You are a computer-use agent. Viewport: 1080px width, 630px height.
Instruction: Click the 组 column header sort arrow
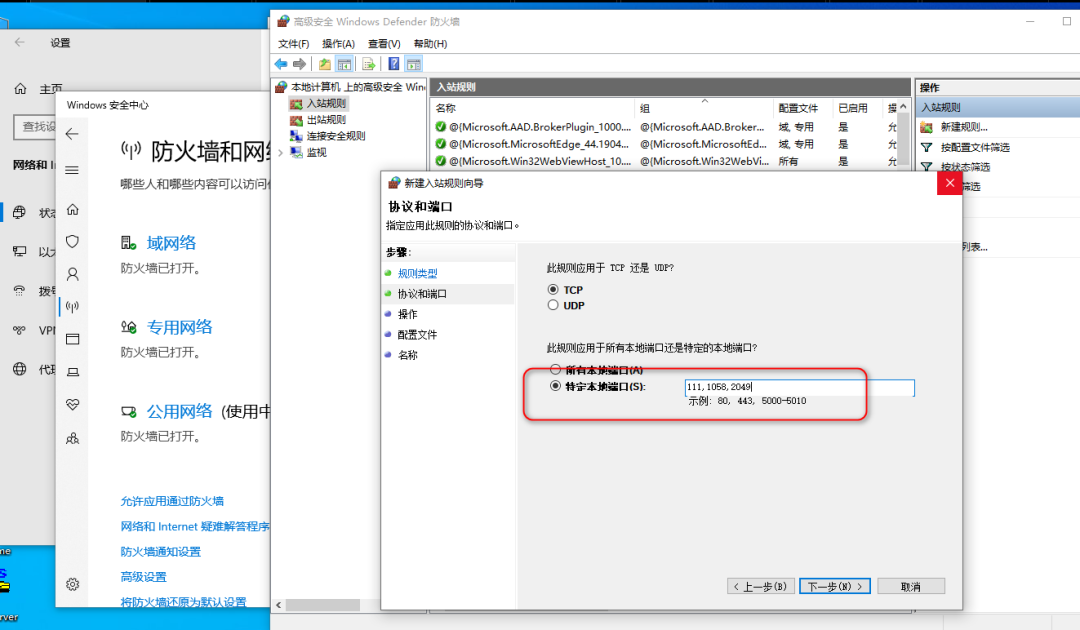pyautogui.click(x=705, y=101)
